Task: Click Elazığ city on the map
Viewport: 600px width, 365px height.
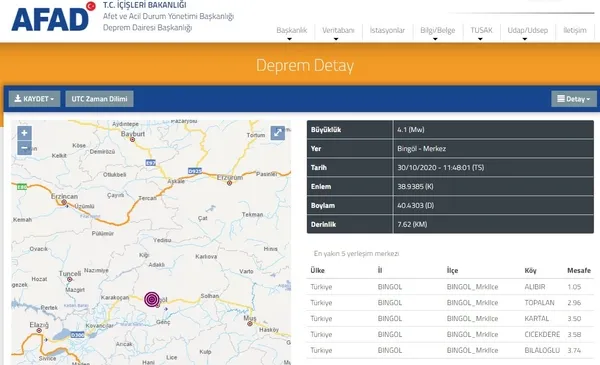Action: click(x=39, y=325)
